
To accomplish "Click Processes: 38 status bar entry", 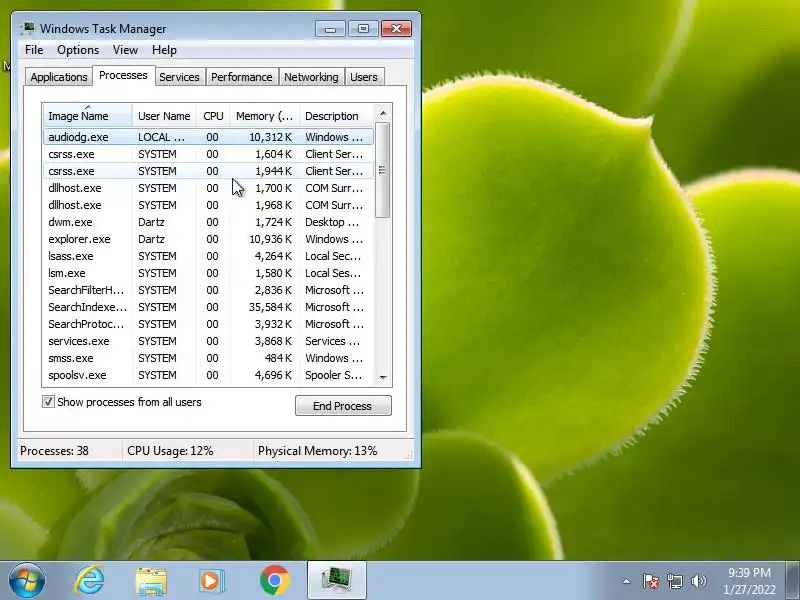I will [55, 451].
